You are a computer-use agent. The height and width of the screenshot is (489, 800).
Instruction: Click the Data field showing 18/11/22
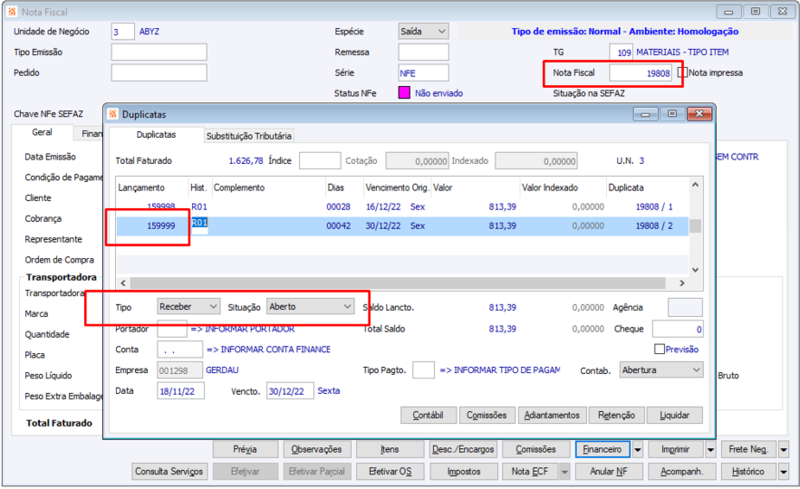click(181, 391)
